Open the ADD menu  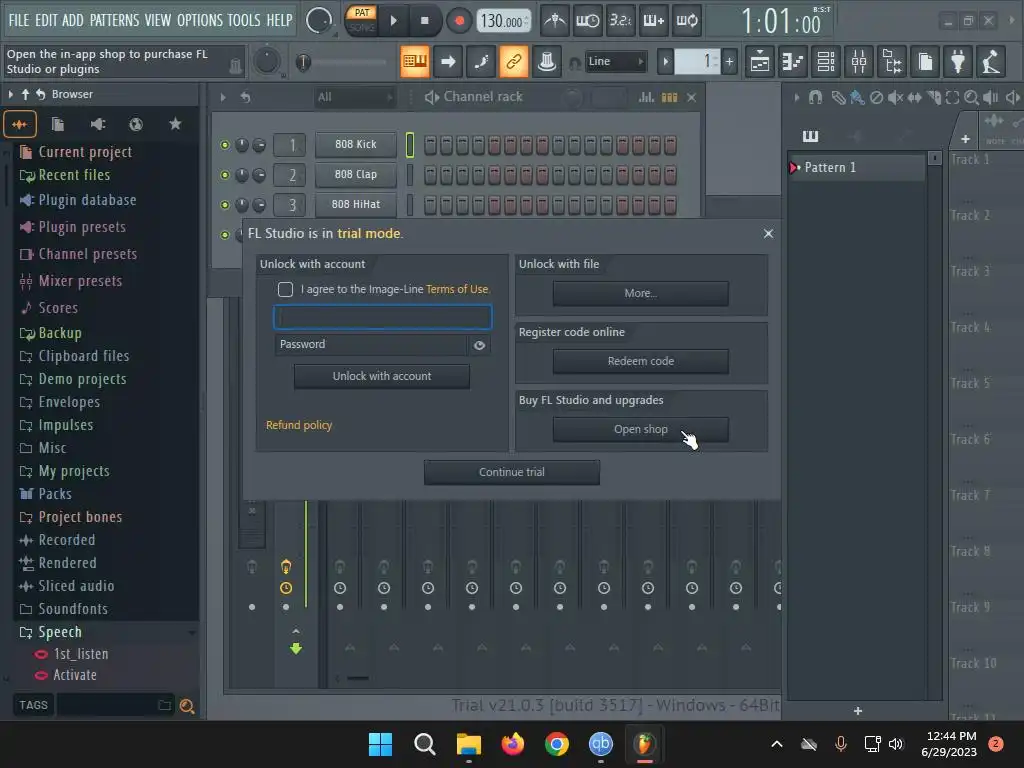pos(72,20)
